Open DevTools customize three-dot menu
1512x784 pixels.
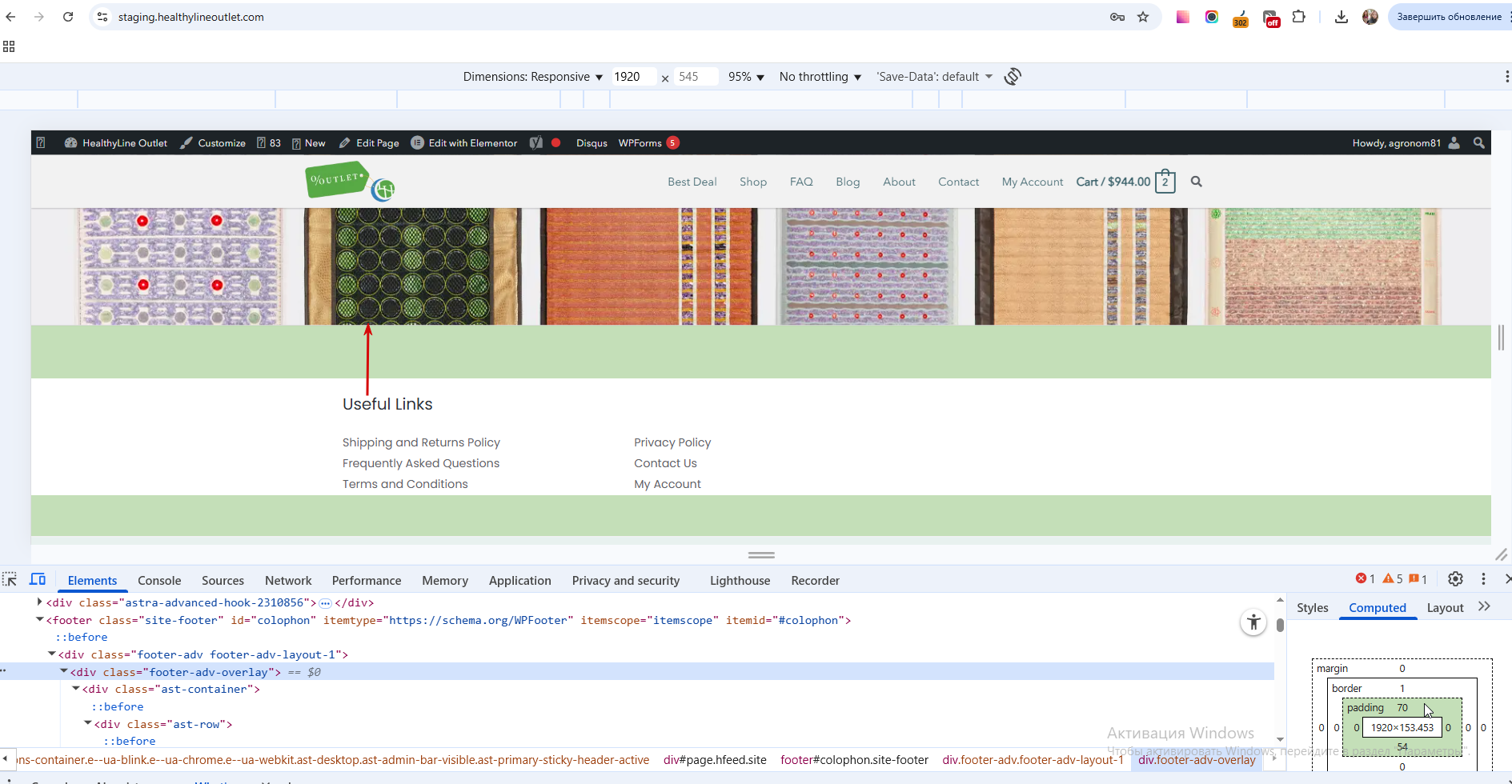(x=1483, y=579)
